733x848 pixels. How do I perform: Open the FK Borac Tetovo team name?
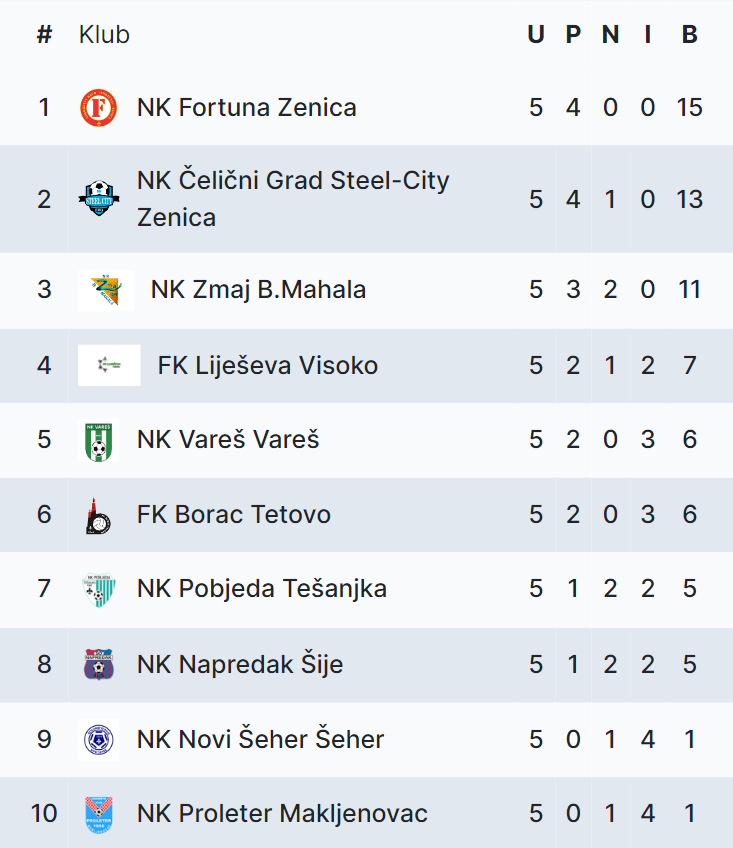point(233,515)
